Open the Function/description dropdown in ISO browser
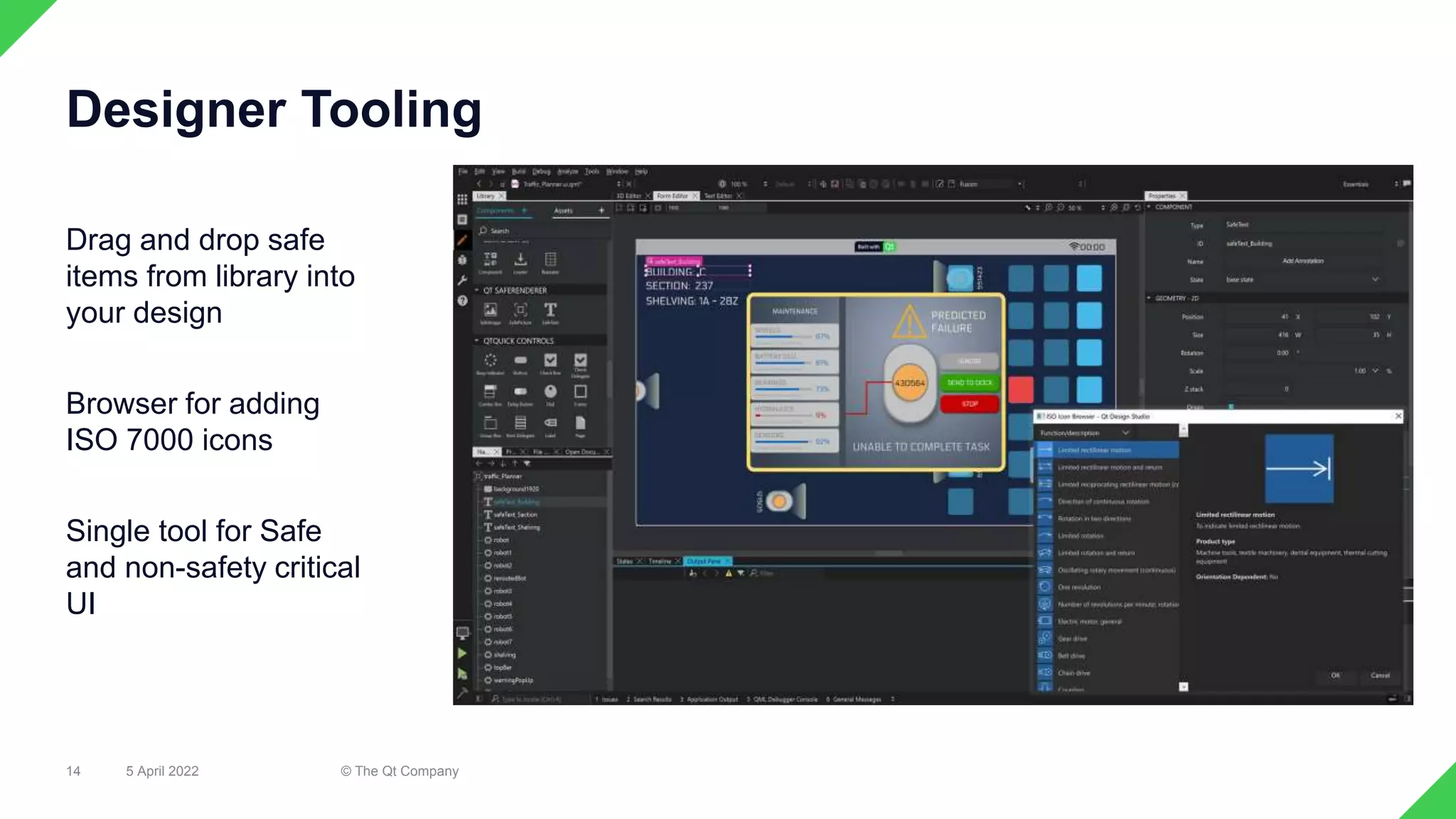The width and height of the screenshot is (1456, 819). 1085,433
